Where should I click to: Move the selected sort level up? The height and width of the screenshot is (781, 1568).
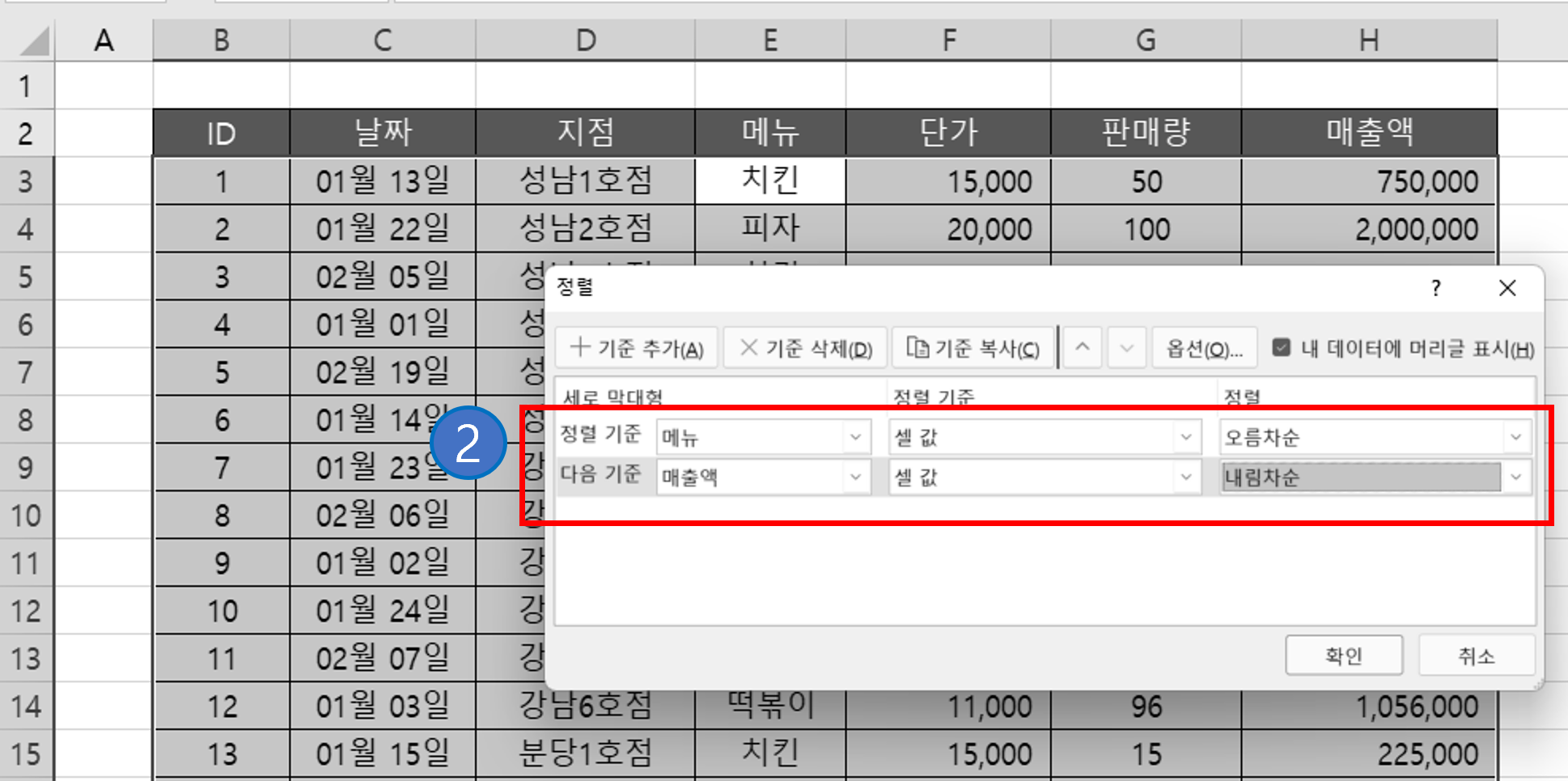pyautogui.click(x=1082, y=347)
